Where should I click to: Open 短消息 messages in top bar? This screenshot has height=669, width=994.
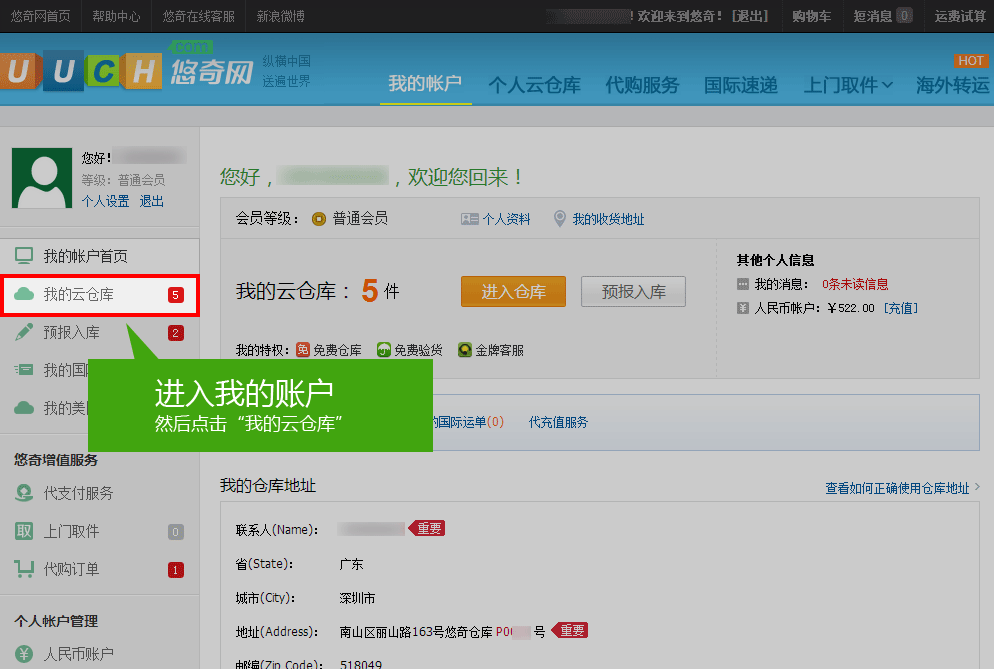tap(872, 16)
